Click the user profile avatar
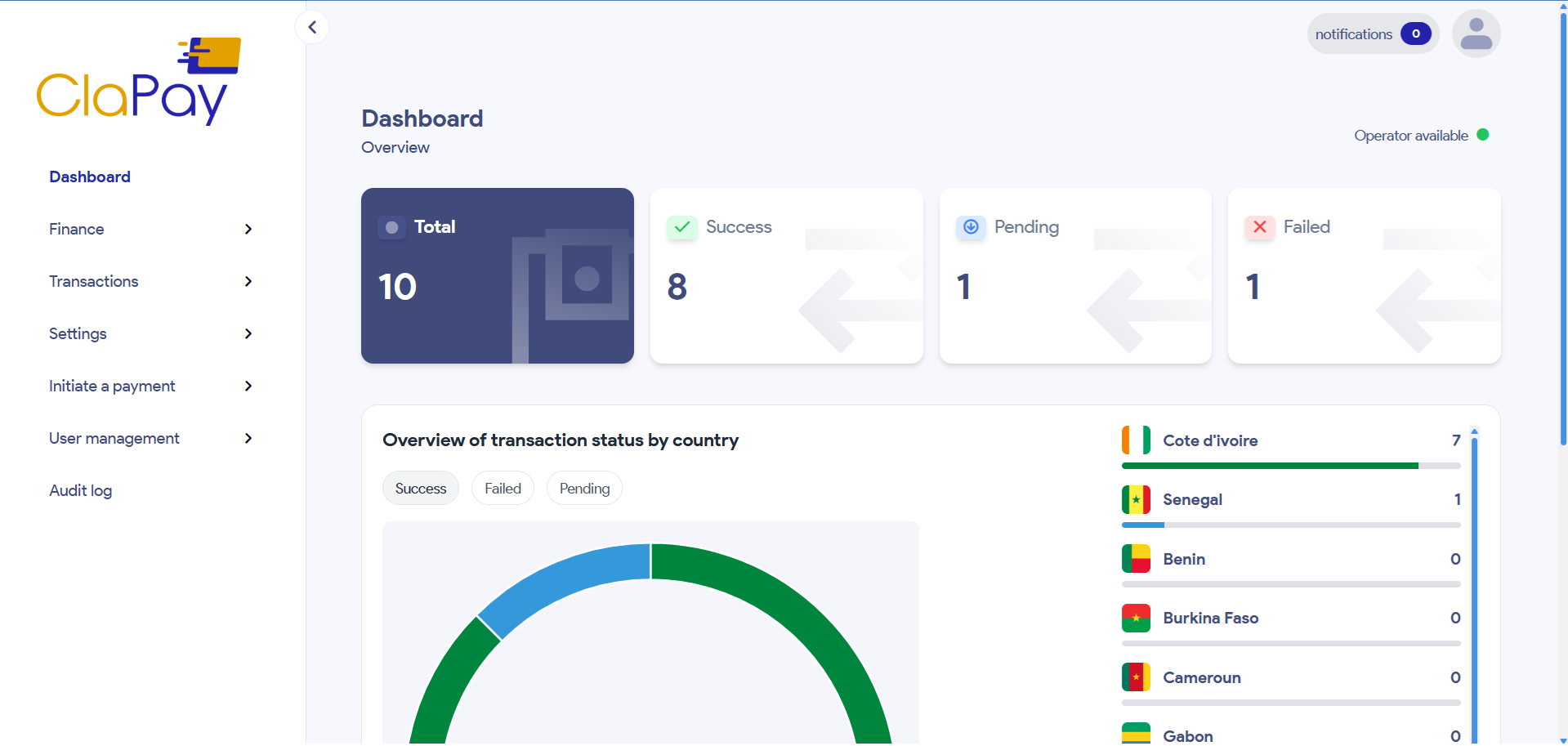The width and height of the screenshot is (1568, 746). coord(1476,34)
